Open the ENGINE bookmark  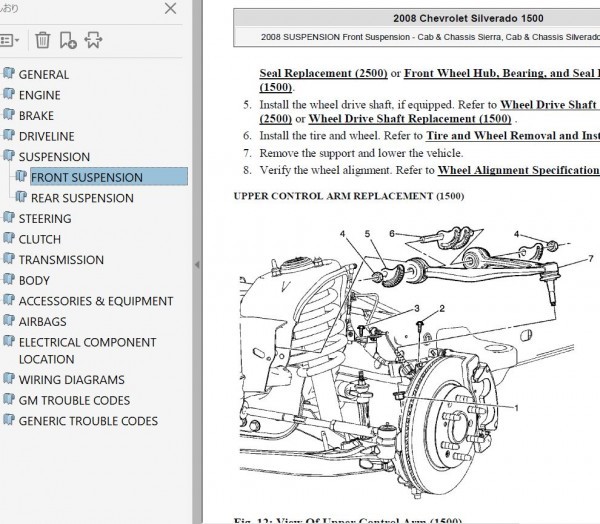point(39,95)
